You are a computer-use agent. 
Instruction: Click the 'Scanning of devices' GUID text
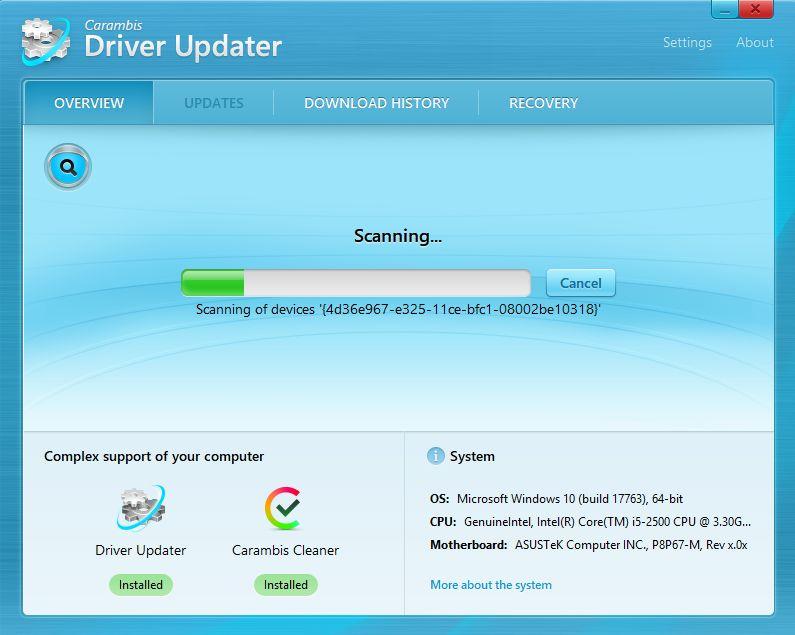(x=398, y=309)
